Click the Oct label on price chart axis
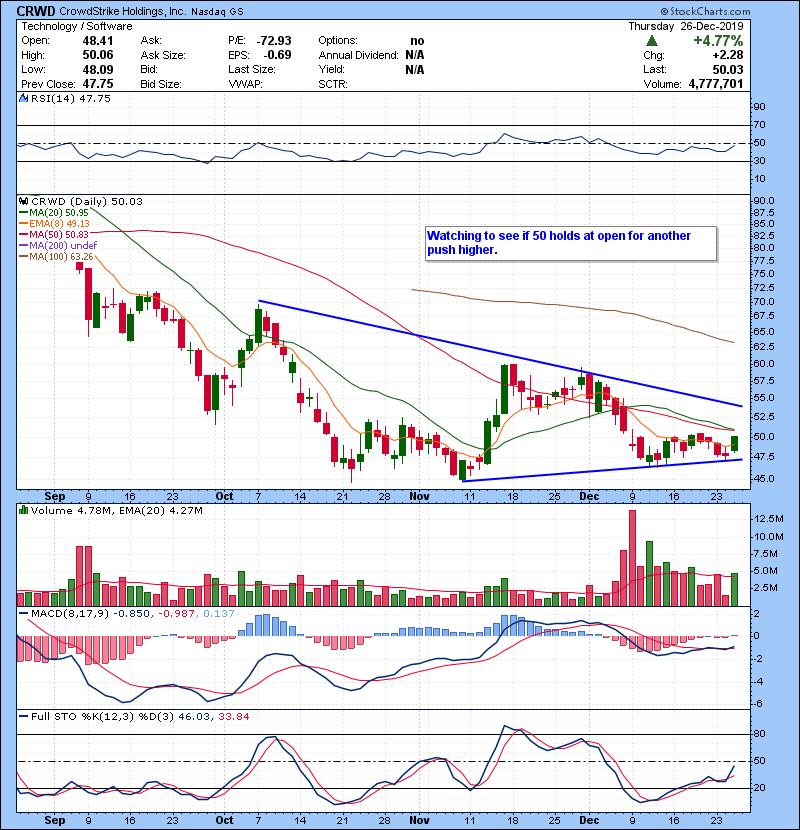 [224, 496]
